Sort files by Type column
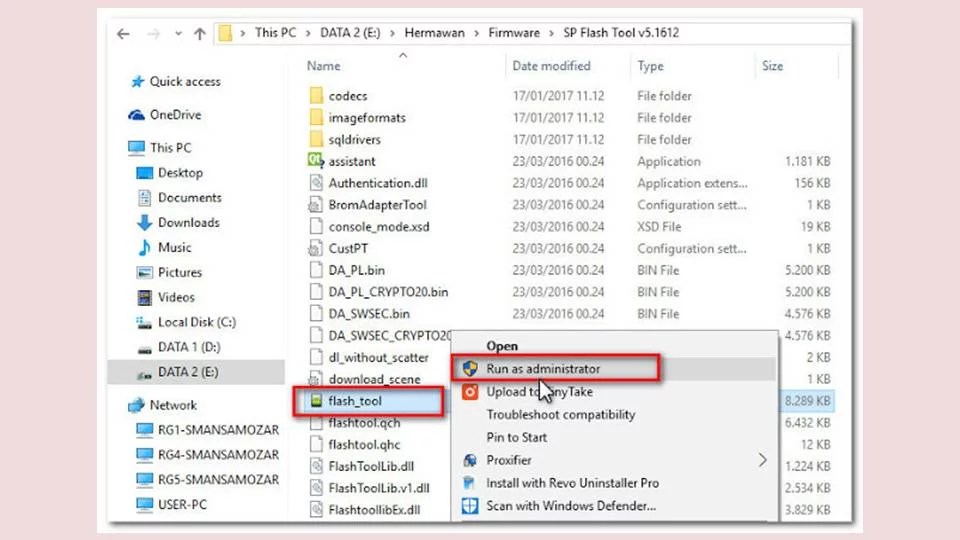 coord(650,66)
